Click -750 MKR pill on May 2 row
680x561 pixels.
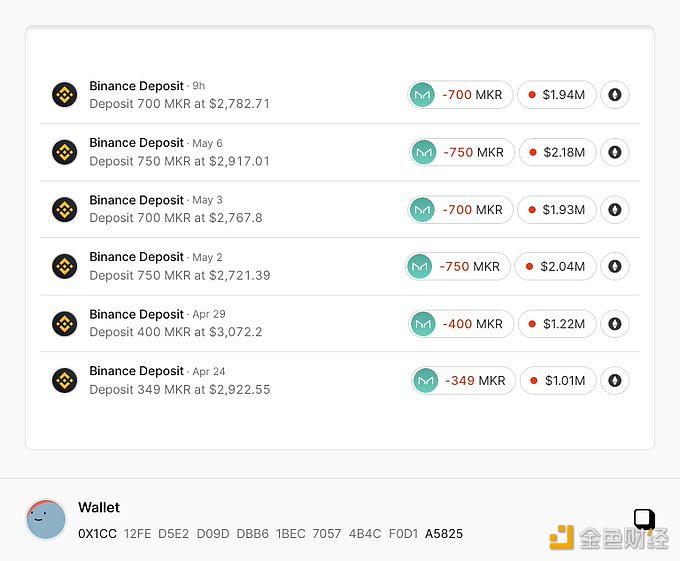[x=458, y=267]
